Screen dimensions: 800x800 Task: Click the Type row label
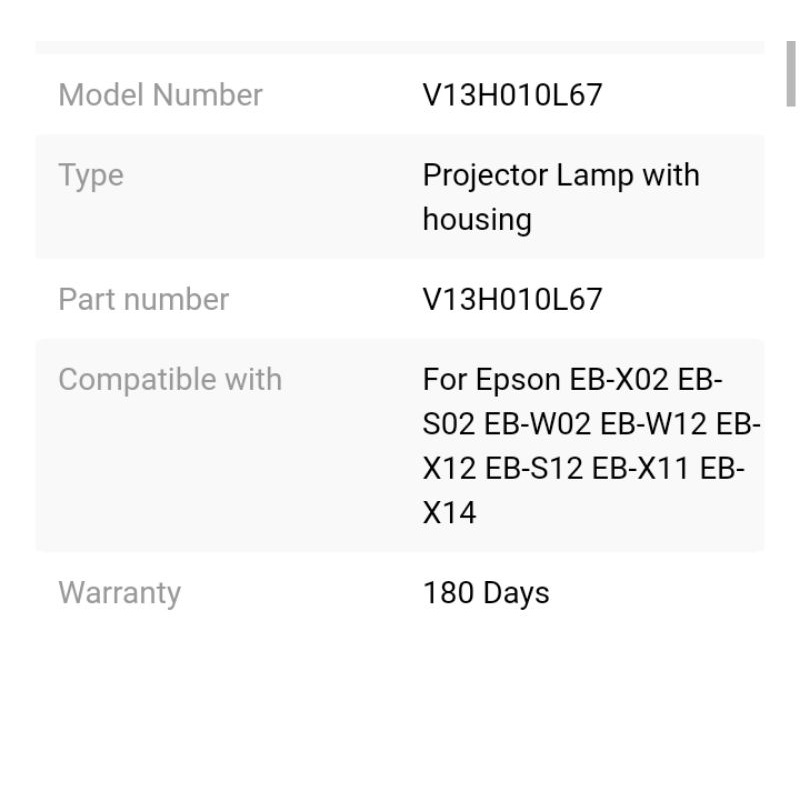coord(91,175)
